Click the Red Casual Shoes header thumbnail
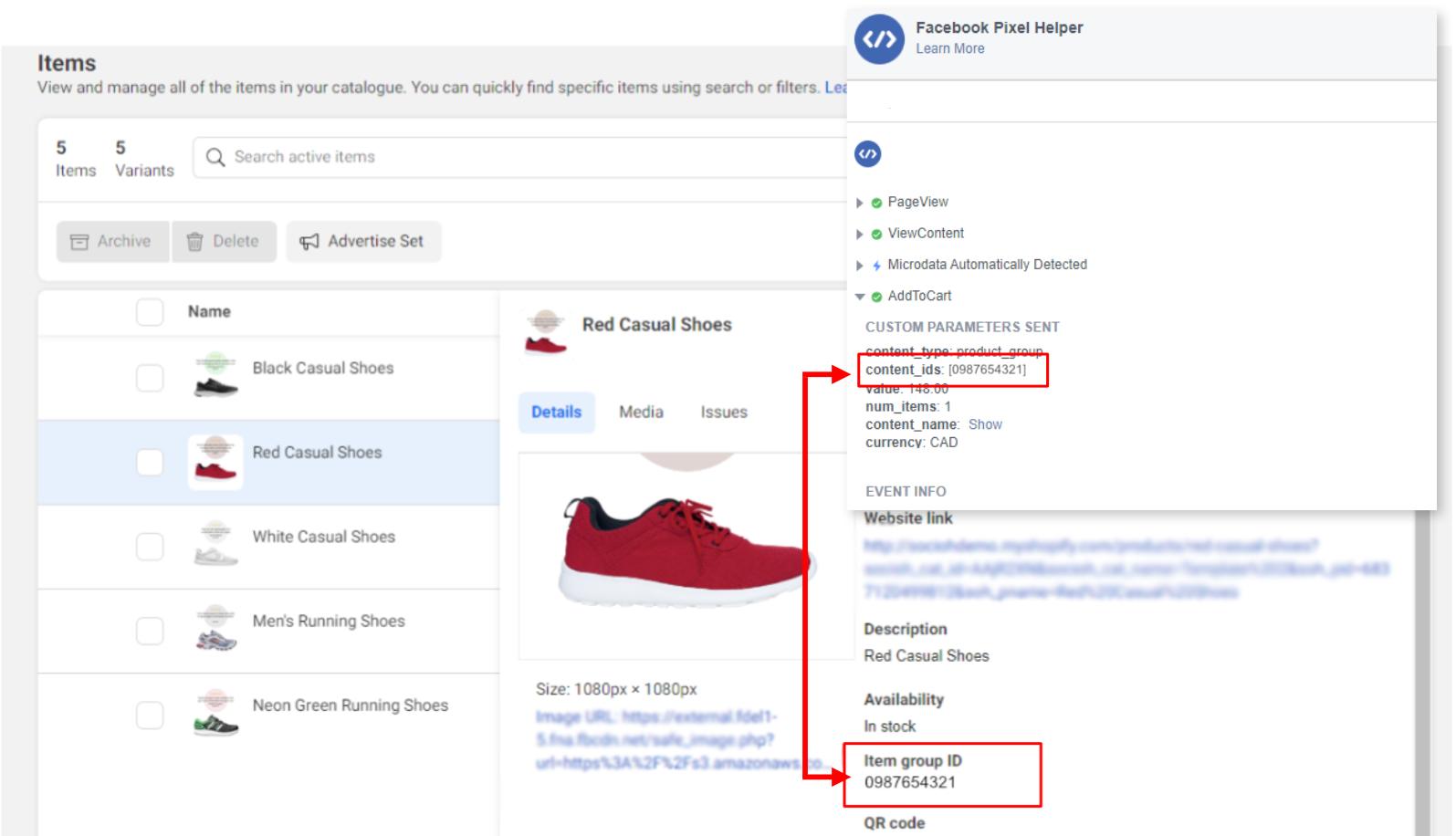Viewport: 1456px width, 836px height. pos(546,332)
